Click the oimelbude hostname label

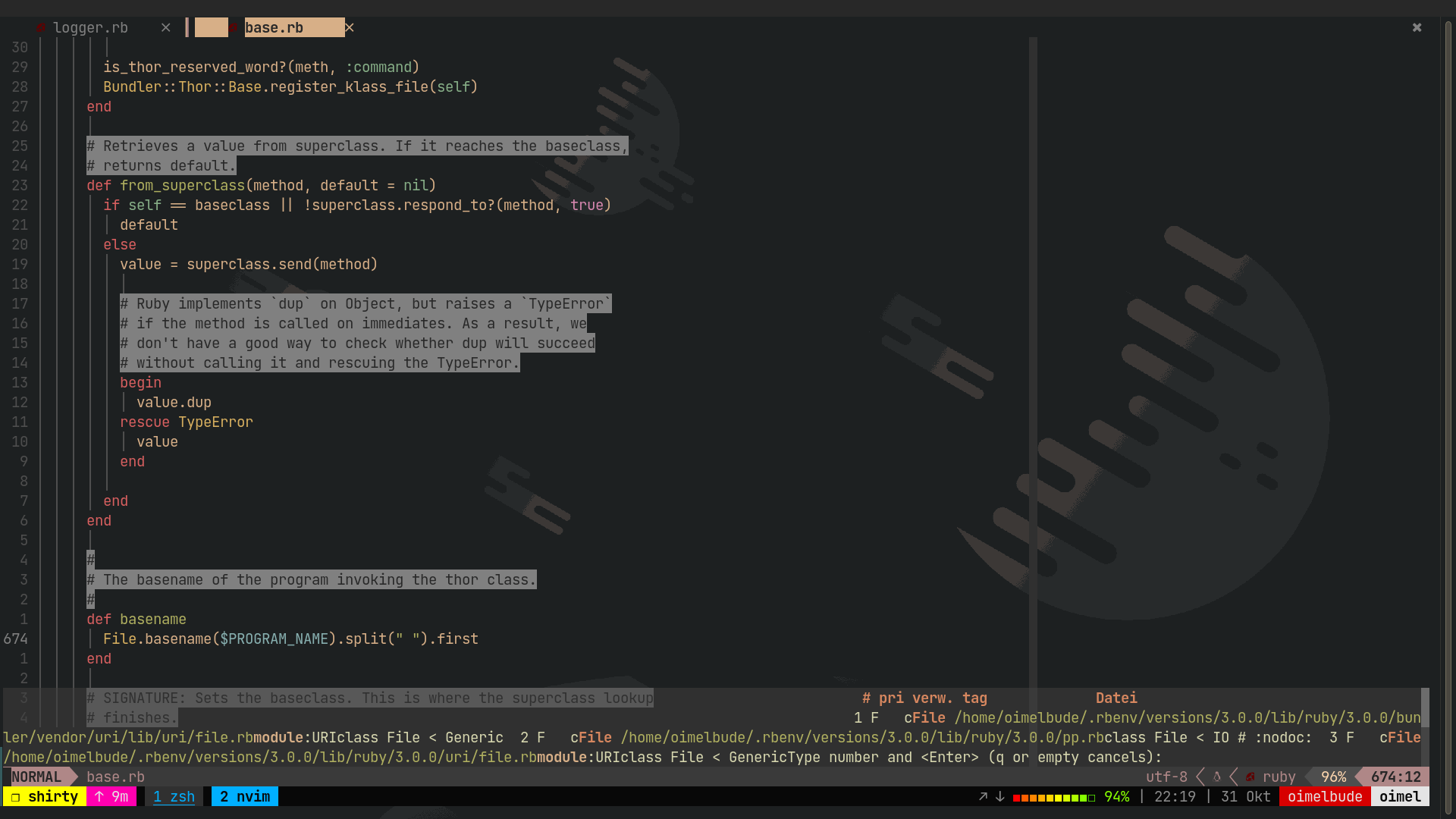click(x=1324, y=797)
